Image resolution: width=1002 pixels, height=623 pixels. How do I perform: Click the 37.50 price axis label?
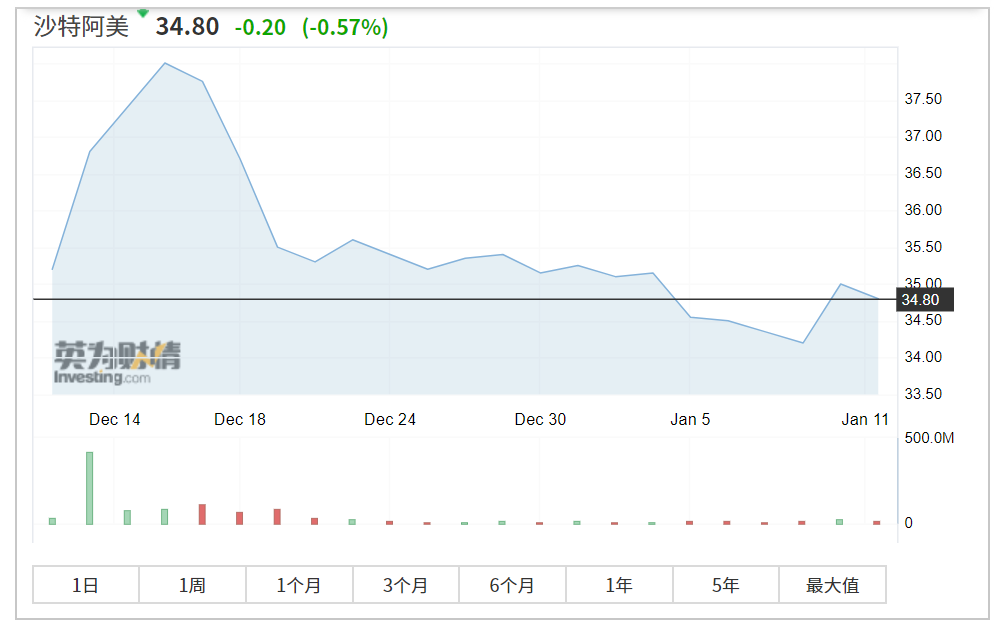pyautogui.click(x=923, y=99)
